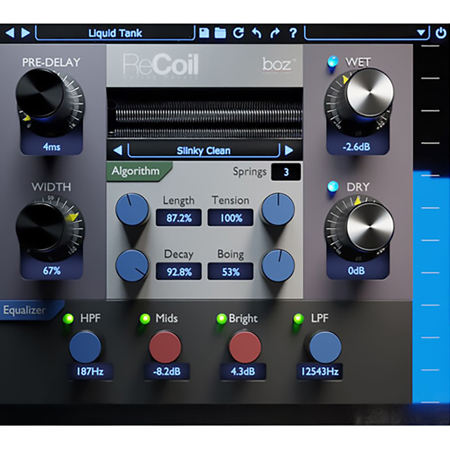Undo the last change
This screenshot has height=450, width=450.
pyautogui.click(x=256, y=33)
